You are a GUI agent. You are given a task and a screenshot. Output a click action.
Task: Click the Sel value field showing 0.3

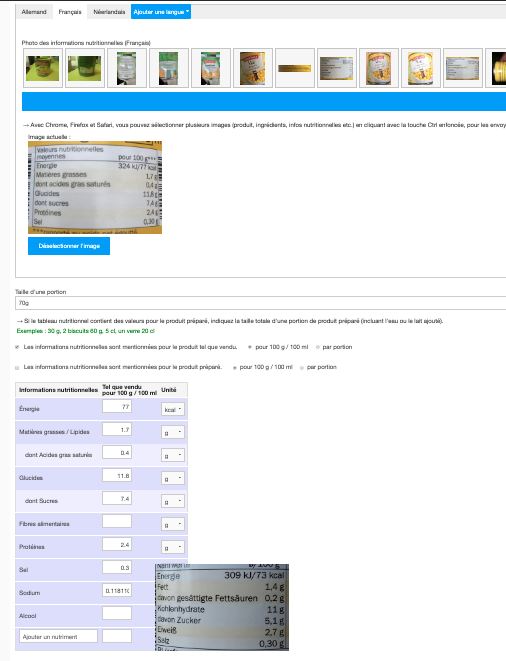click(117, 567)
